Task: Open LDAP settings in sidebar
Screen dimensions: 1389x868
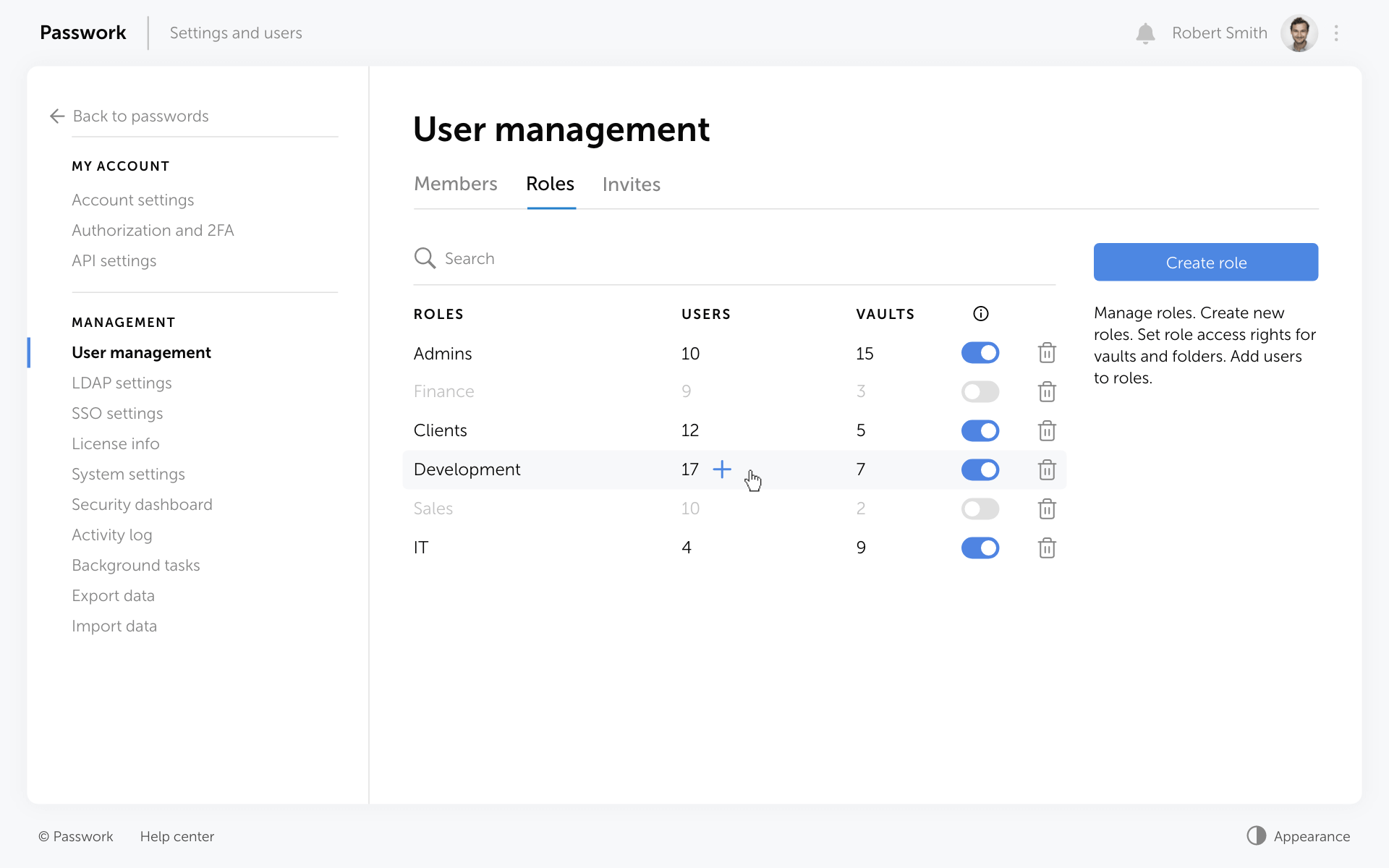Action: point(122,383)
